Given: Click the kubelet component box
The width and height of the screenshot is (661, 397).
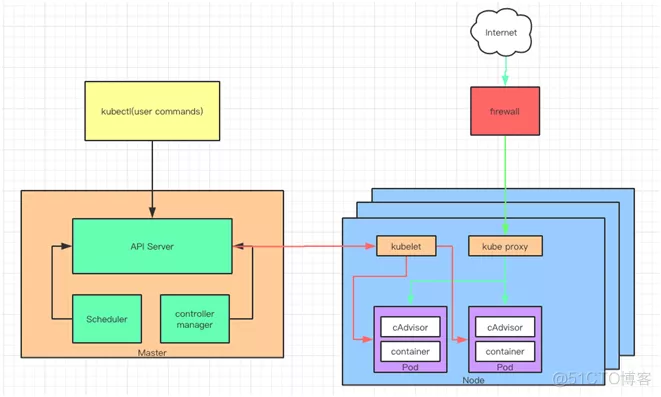Looking at the screenshot, I should coord(406,246).
